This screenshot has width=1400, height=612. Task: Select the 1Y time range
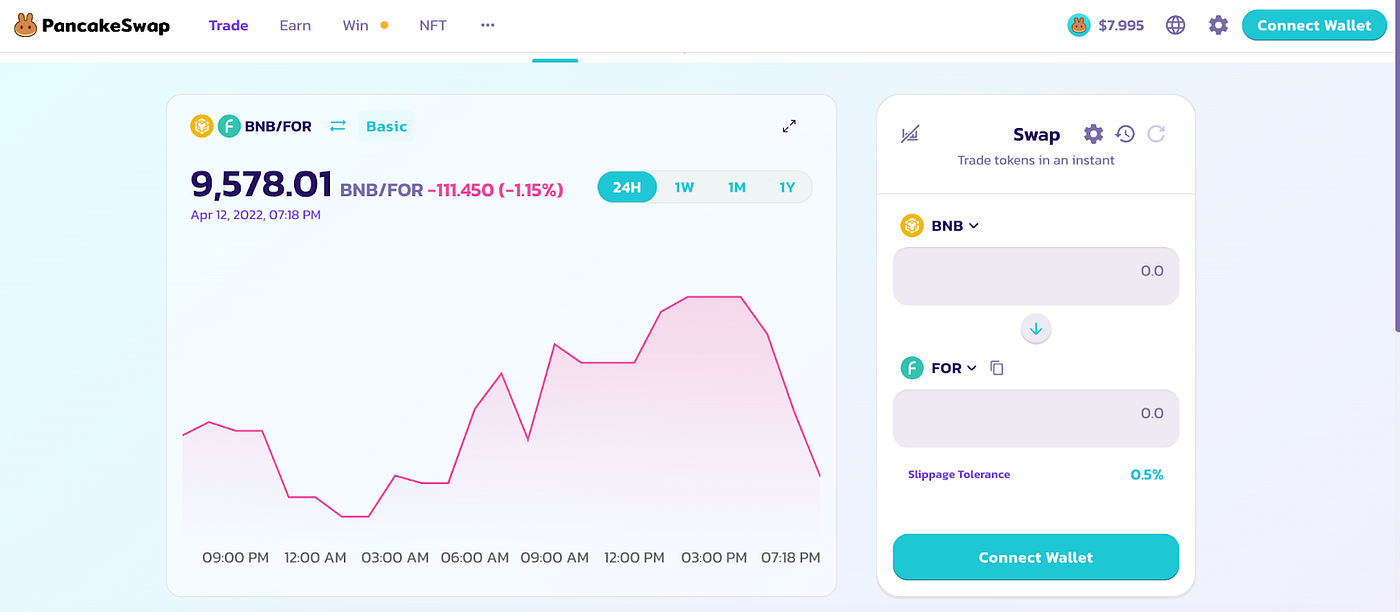point(787,187)
